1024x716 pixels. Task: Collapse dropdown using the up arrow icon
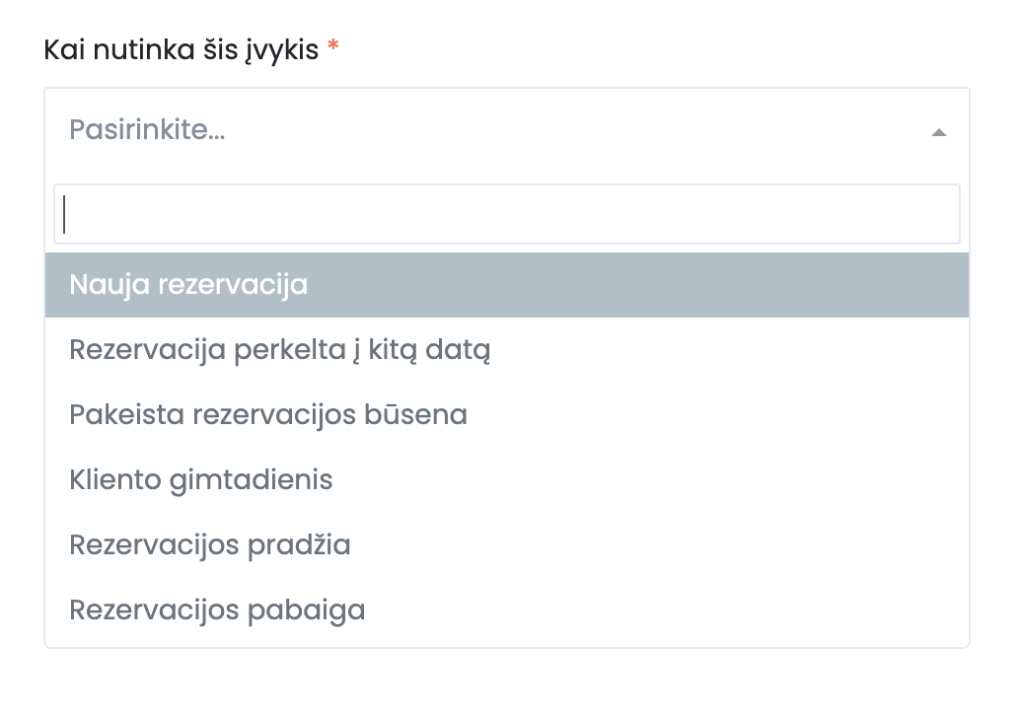tap(938, 132)
